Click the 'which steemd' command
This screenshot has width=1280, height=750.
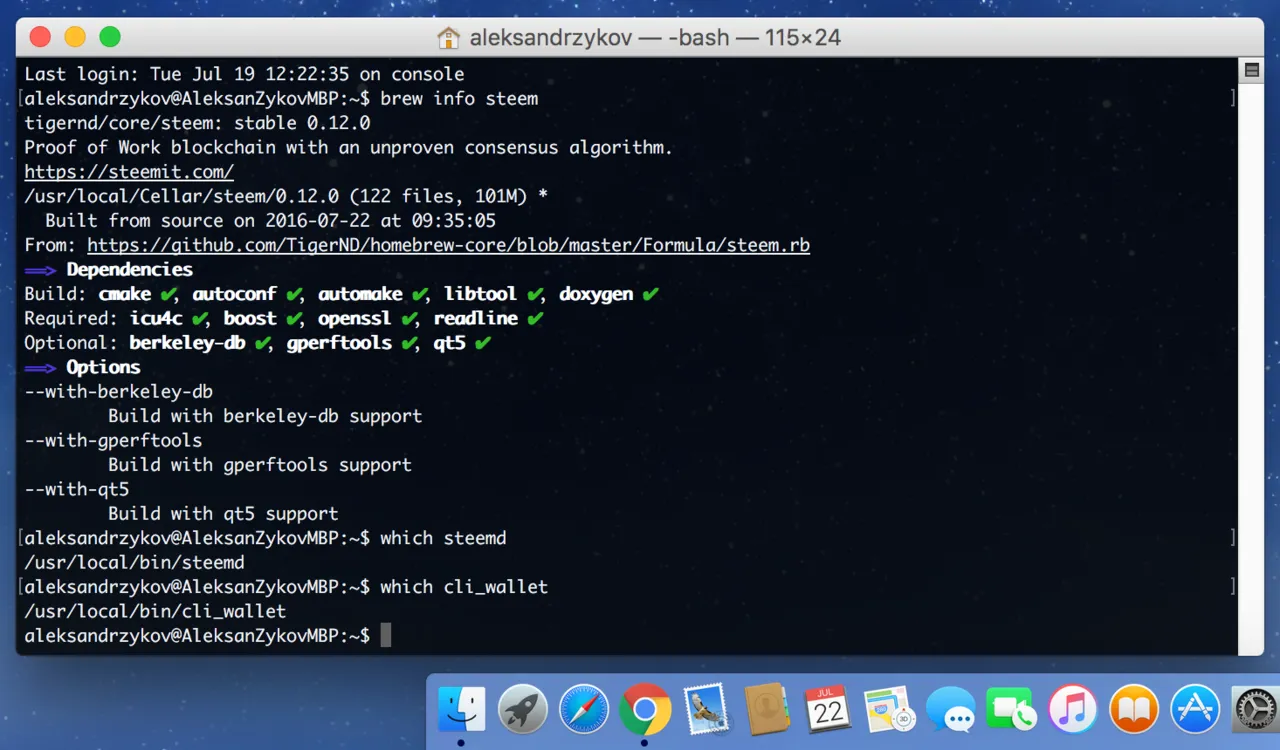(443, 538)
